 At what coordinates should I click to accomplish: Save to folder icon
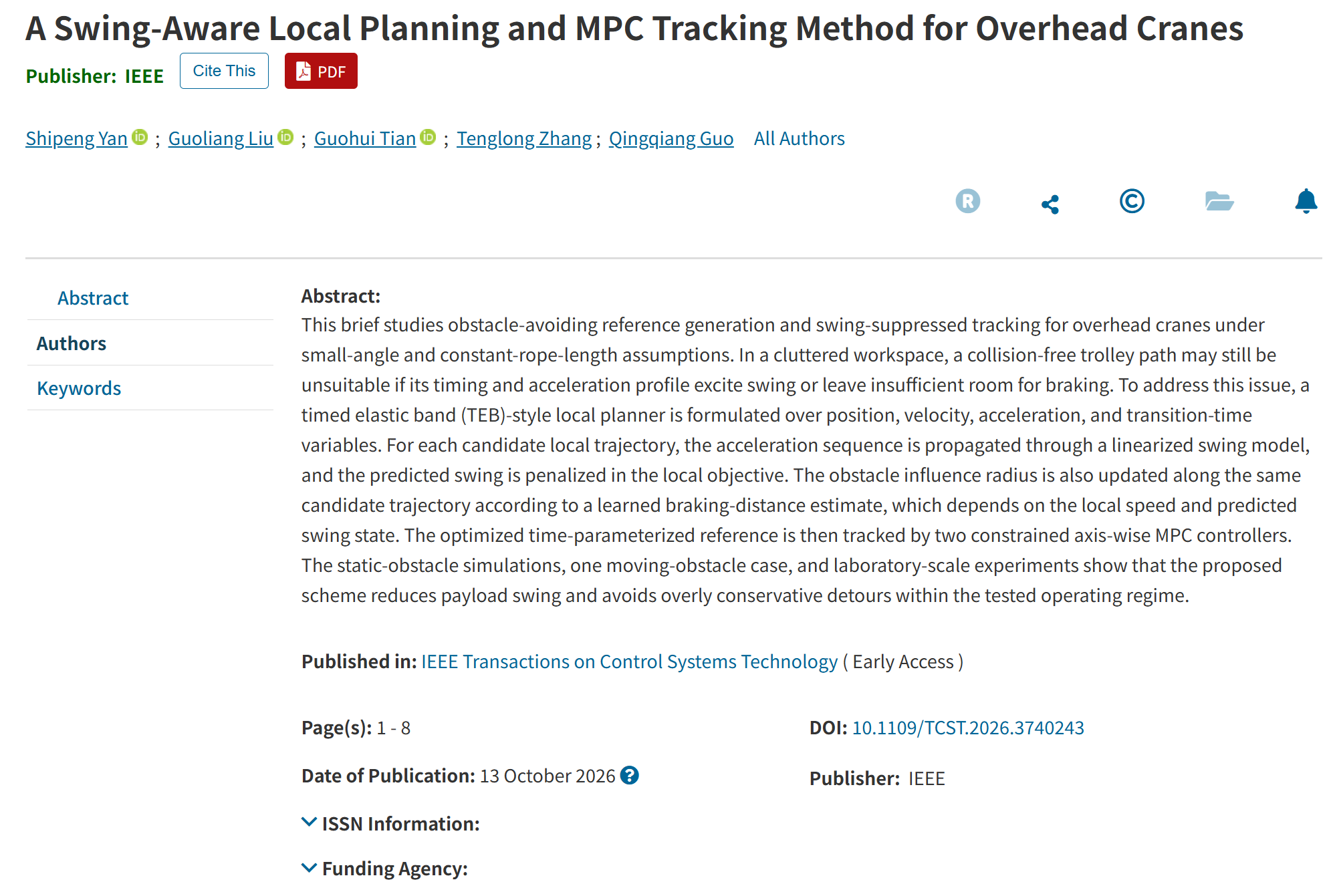(x=1219, y=201)
